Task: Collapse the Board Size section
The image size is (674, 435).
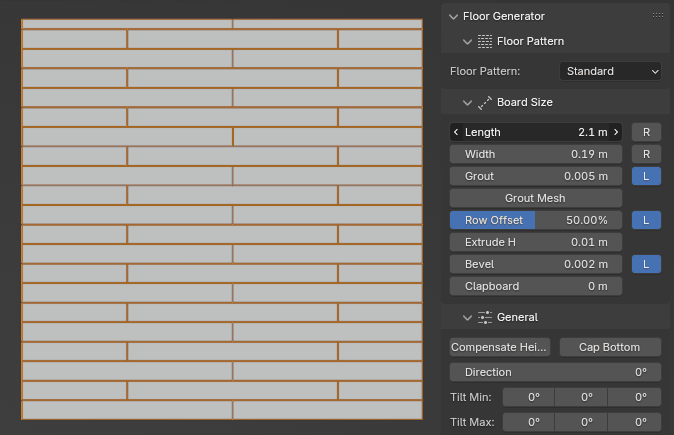Action: (467, 102)
